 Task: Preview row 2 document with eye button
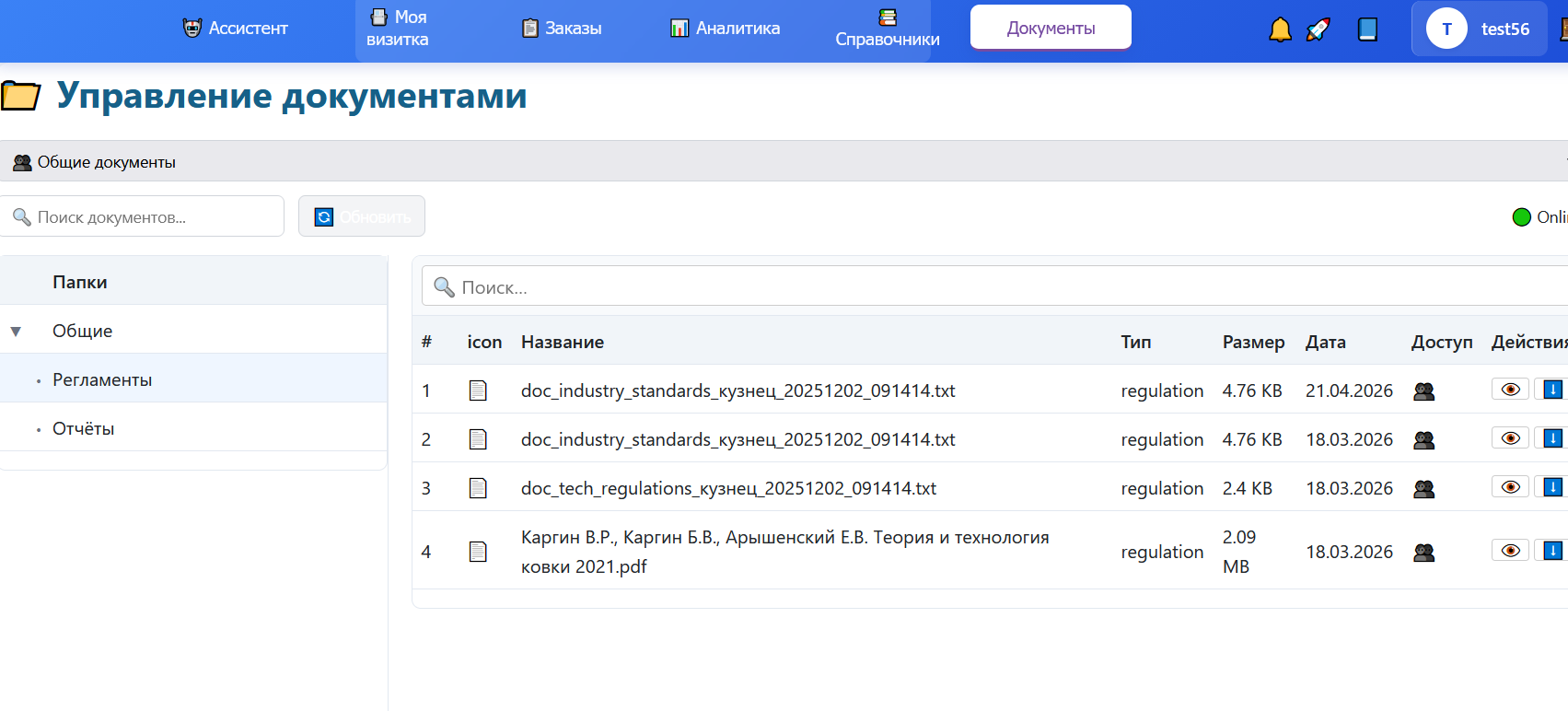1510,438
